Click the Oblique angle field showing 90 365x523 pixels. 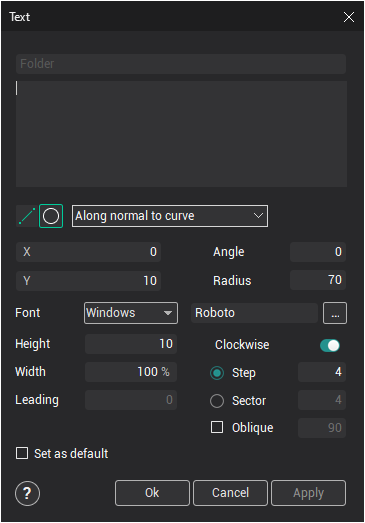322,428
